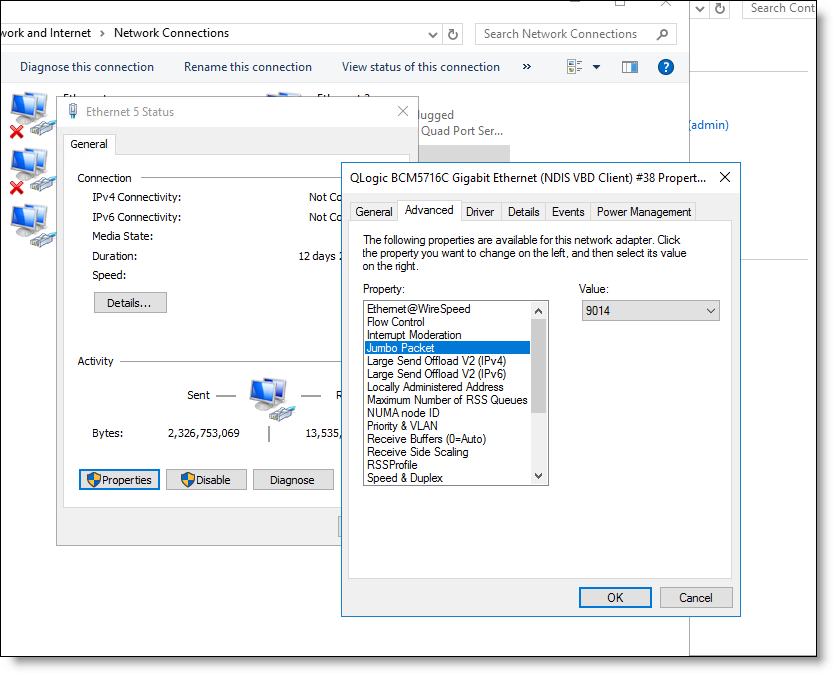Close the Ethernet 5 Status dialog
The image size is (833, 673).
pos(403,111)
